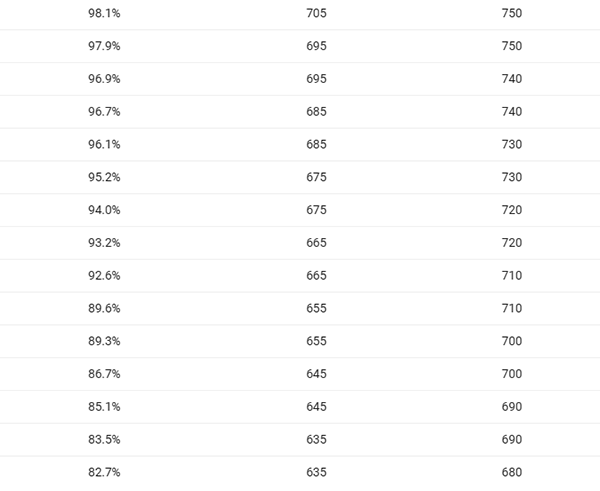Click the 98.1% percentile cell
Image resolution: width=600 pixels, height=491 pixels.
click(104, 13)
